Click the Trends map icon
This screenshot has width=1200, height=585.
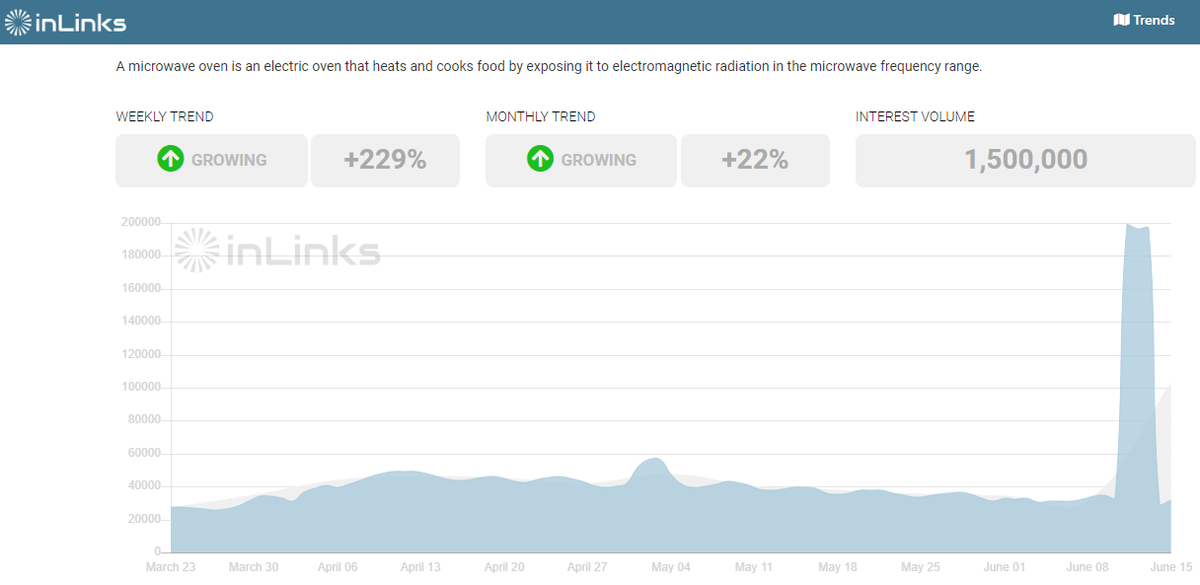(1121, 20)
